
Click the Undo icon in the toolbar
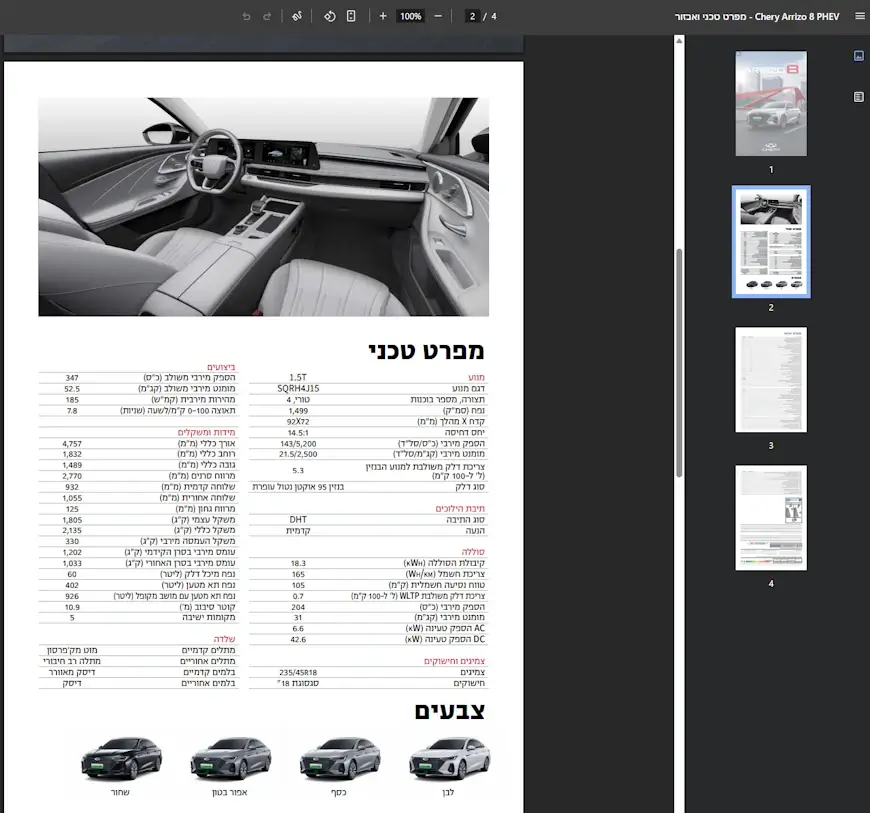pos(247,16)
